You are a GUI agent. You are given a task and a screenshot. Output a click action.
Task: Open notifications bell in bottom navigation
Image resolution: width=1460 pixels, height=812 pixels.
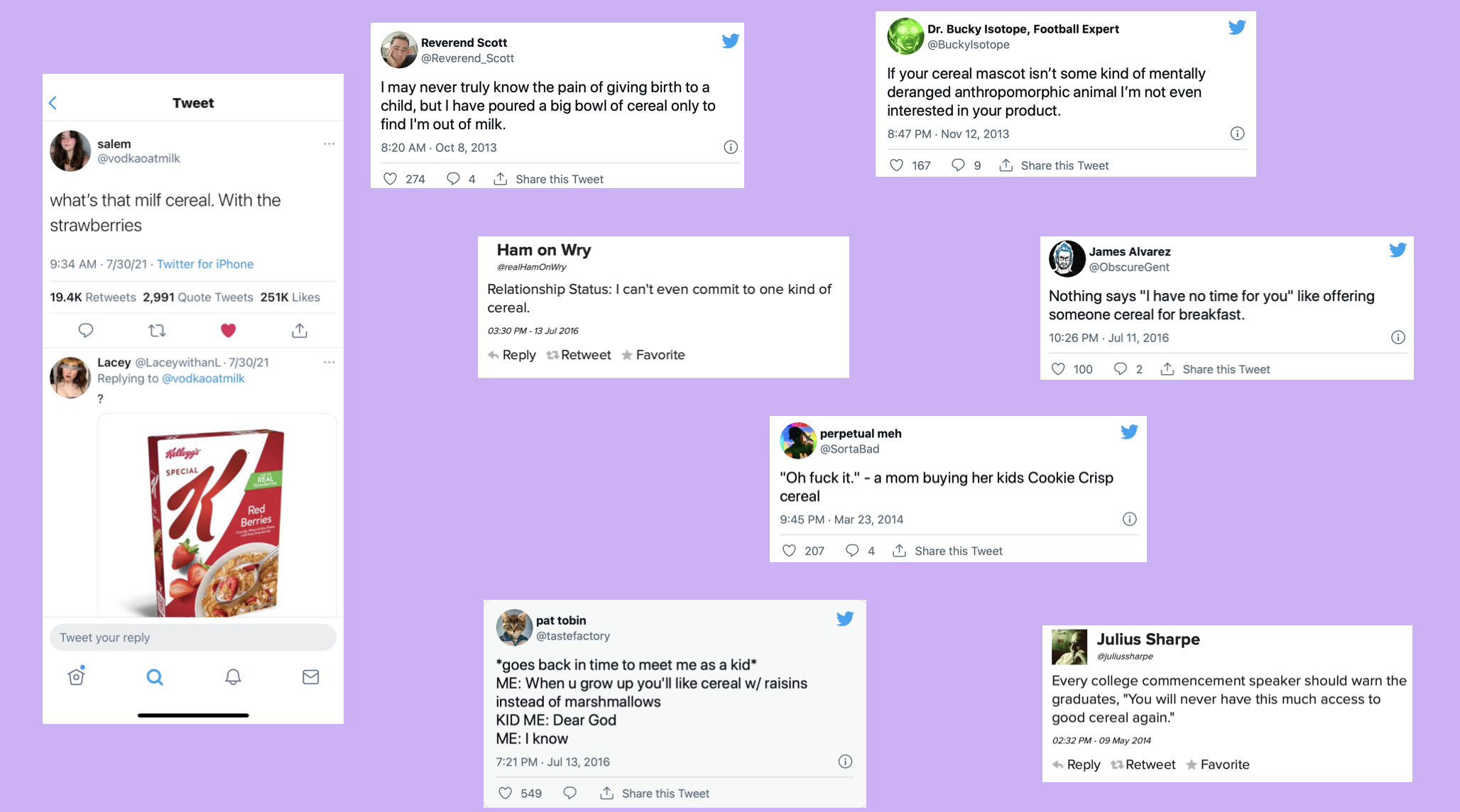(x=233, y=677)
